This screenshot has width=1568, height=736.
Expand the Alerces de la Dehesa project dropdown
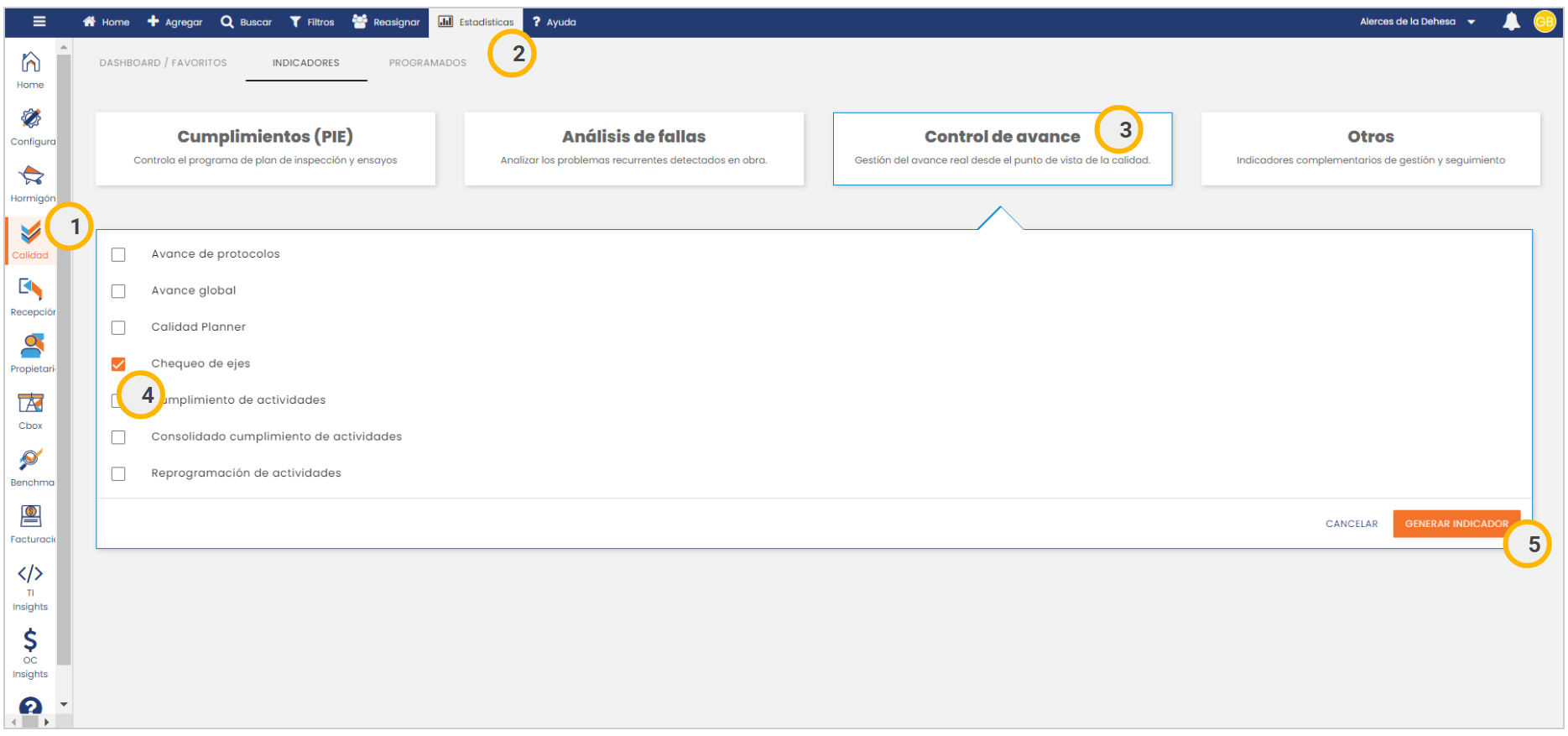[1471, 22]
